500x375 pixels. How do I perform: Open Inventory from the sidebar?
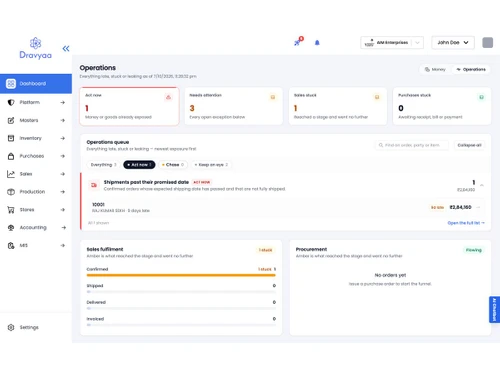click(36, 138)
